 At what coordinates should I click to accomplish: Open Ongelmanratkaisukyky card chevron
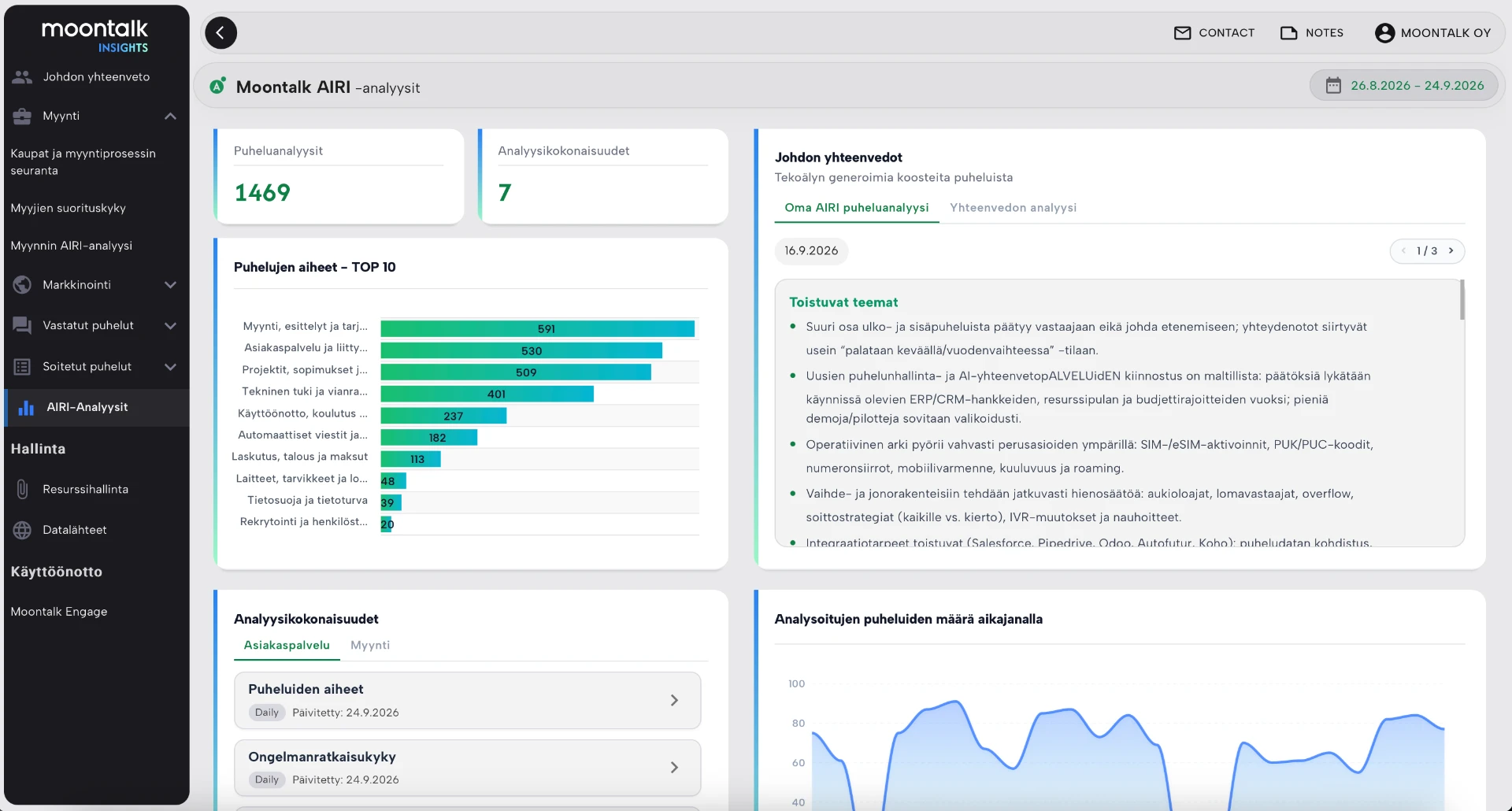(x=674, y=768)
